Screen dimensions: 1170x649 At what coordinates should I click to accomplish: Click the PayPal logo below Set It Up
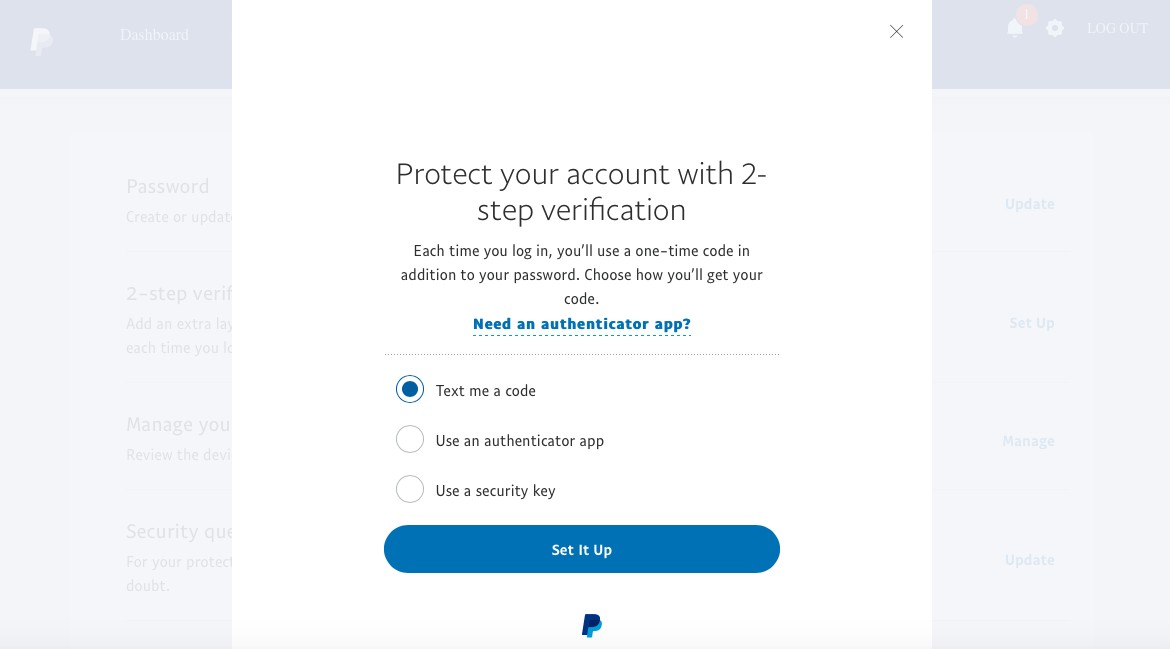[x=592, y=625]
